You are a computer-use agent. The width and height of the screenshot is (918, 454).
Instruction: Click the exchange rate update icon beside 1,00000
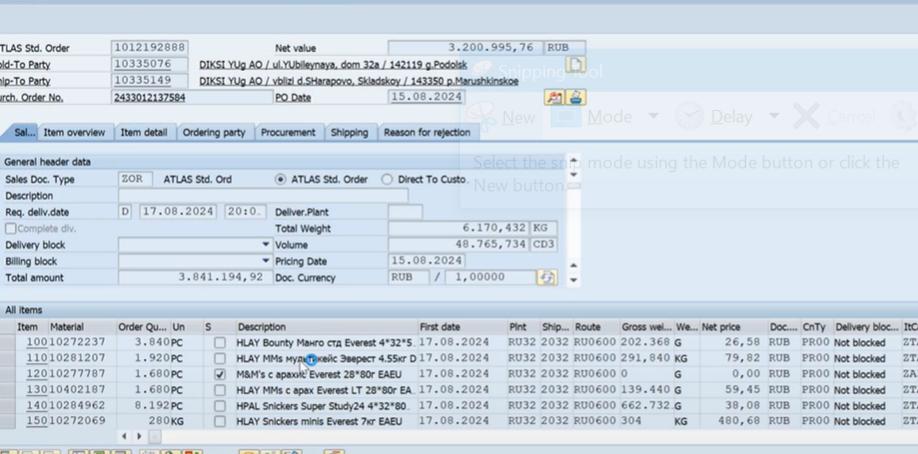547,278
